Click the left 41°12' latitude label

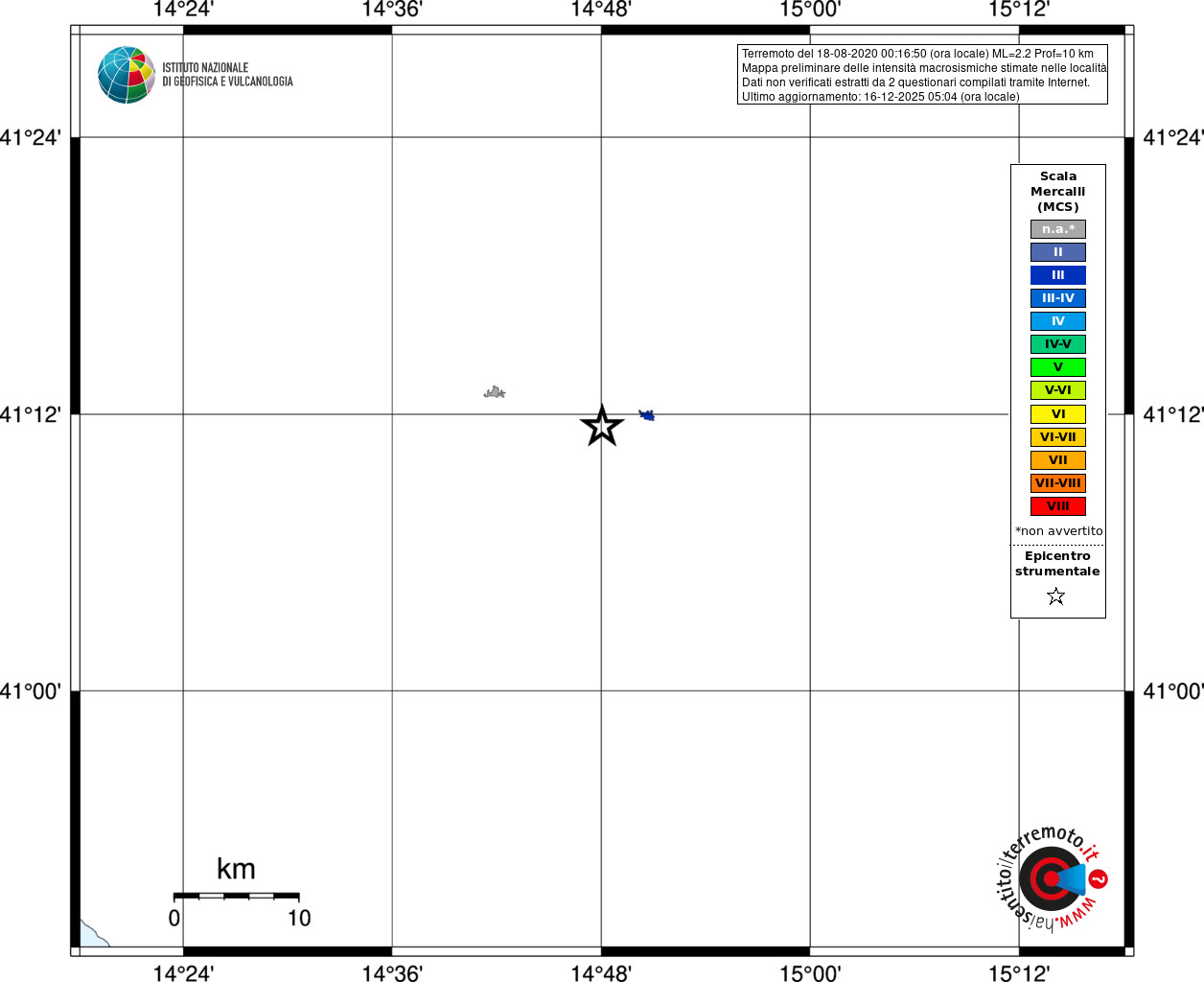(31, 414)
